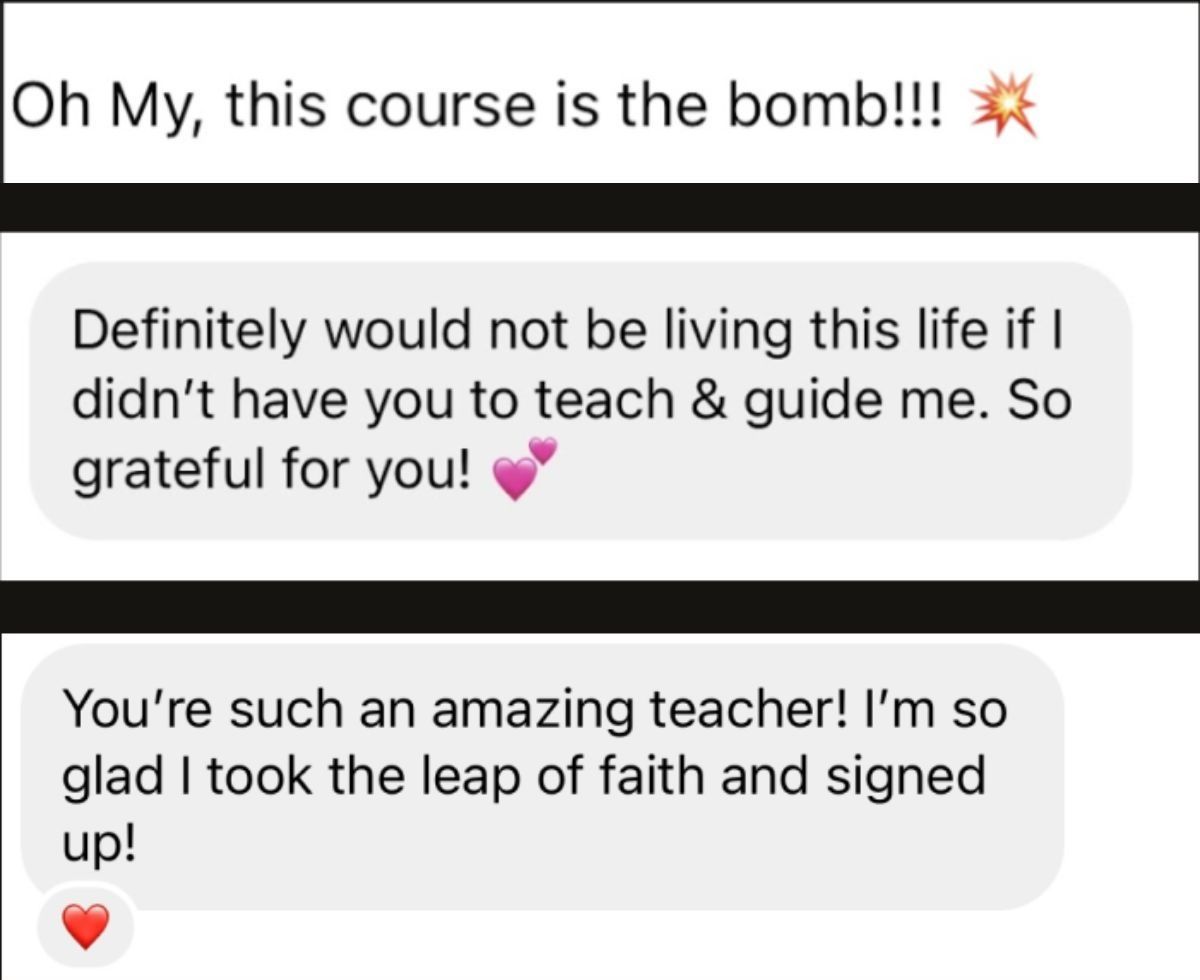Click the pink double hearts emoji
This screenshot has width=1200, height=980.
524,468
